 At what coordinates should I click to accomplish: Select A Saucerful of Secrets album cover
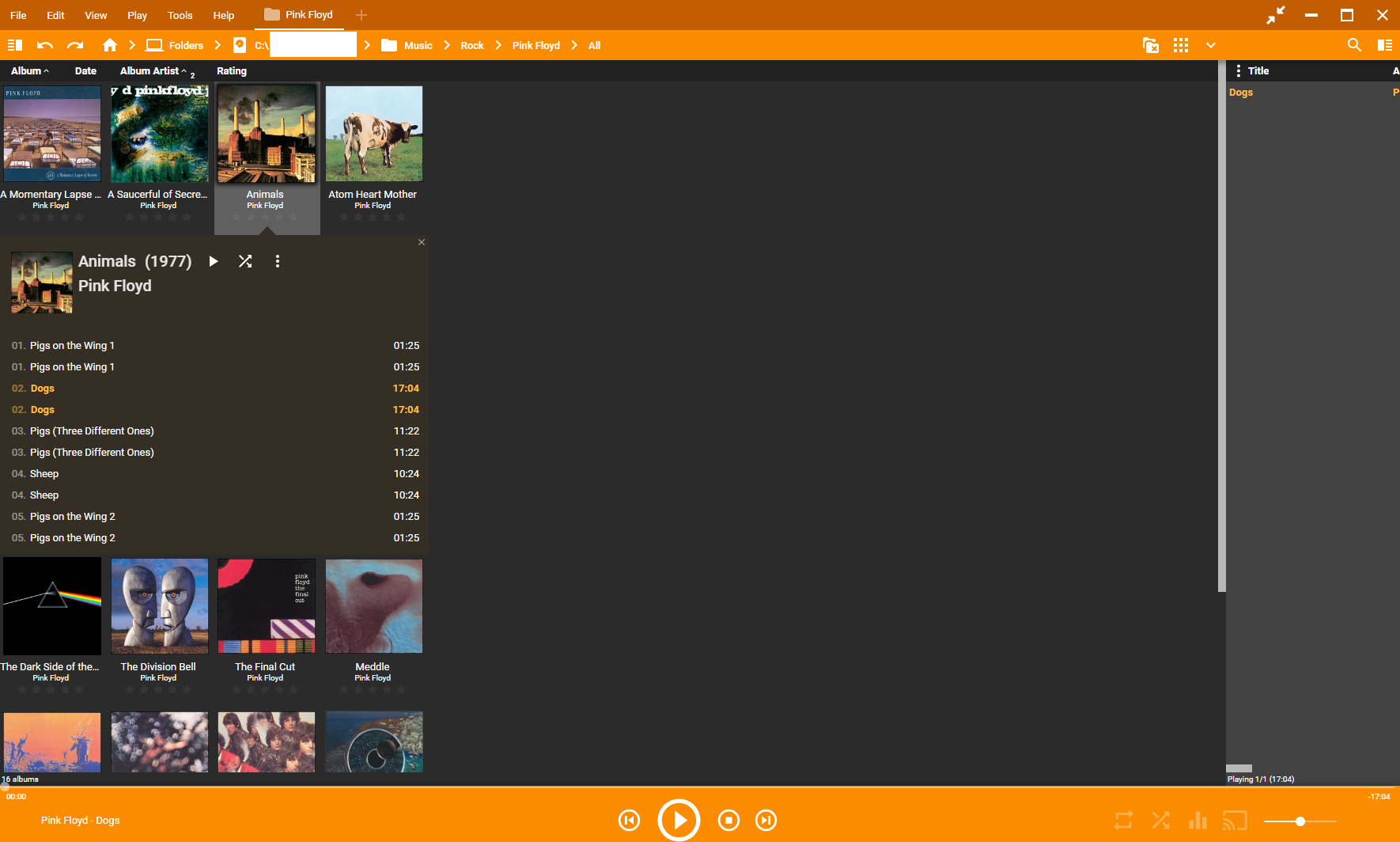pos(160,134)
